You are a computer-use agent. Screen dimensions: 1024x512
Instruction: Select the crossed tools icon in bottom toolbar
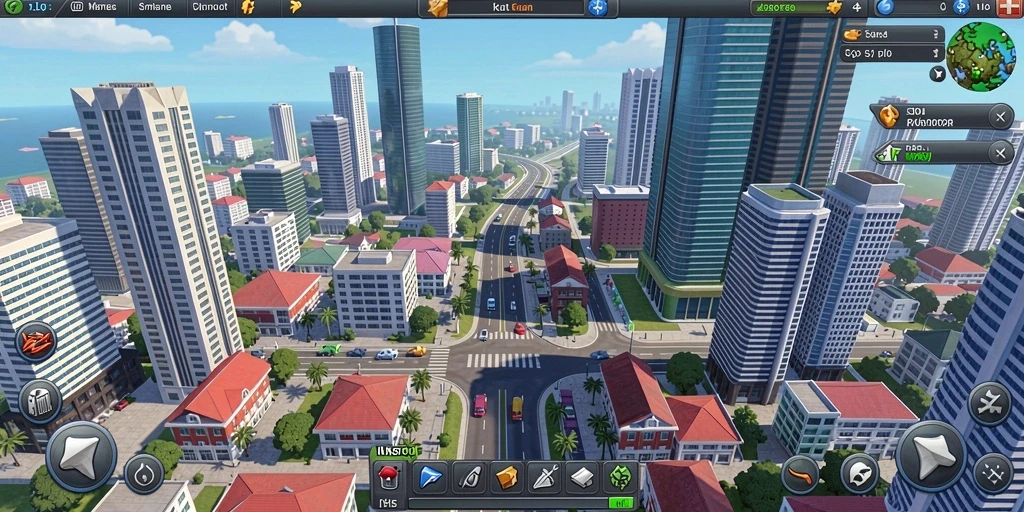(x=544, y=477)
